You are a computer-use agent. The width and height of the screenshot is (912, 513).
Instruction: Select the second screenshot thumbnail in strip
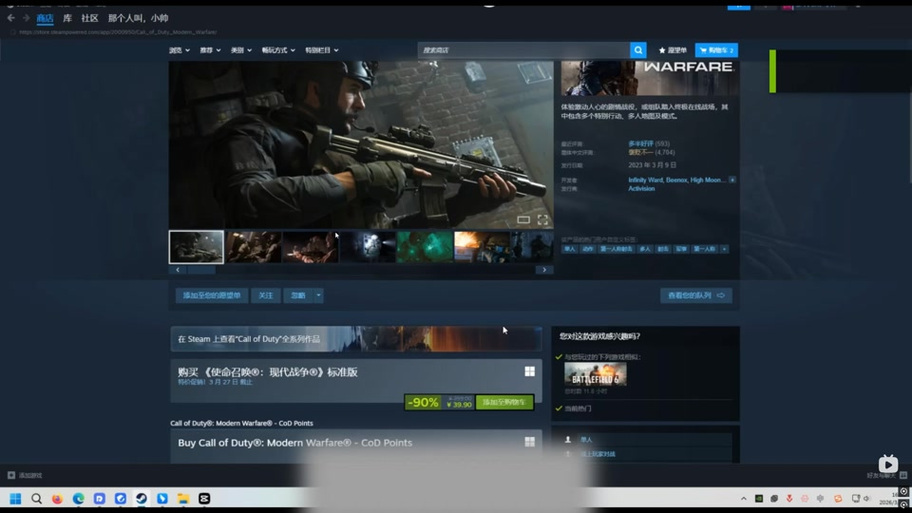[254, 247]
